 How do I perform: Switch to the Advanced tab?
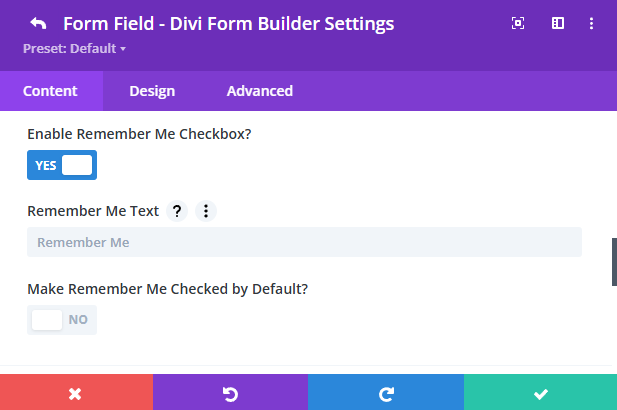[x=260, y=91]
